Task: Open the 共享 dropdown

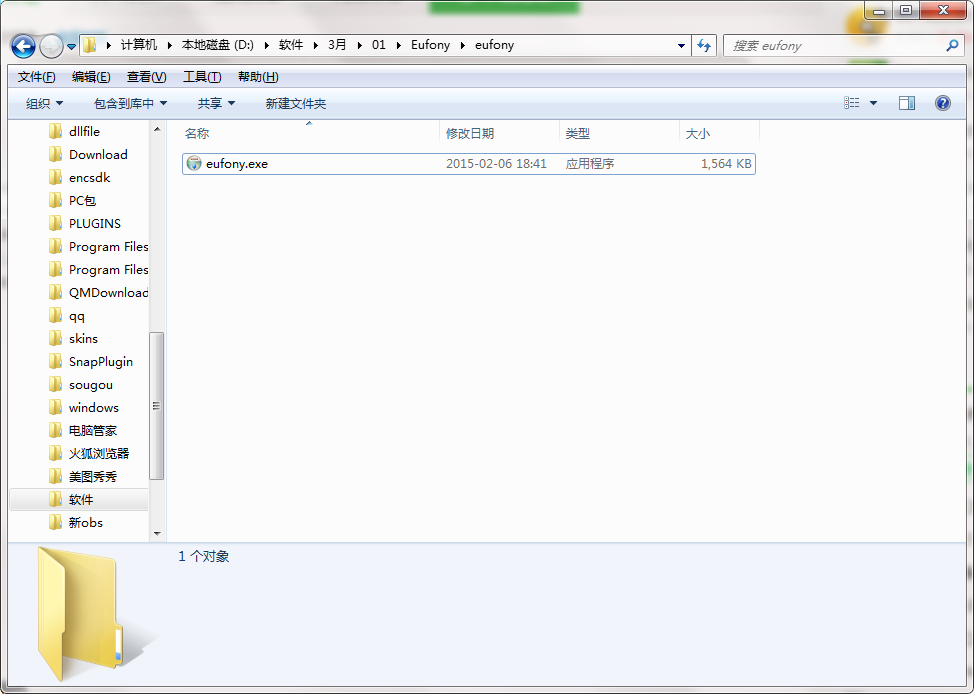Action: pos(216,104)
